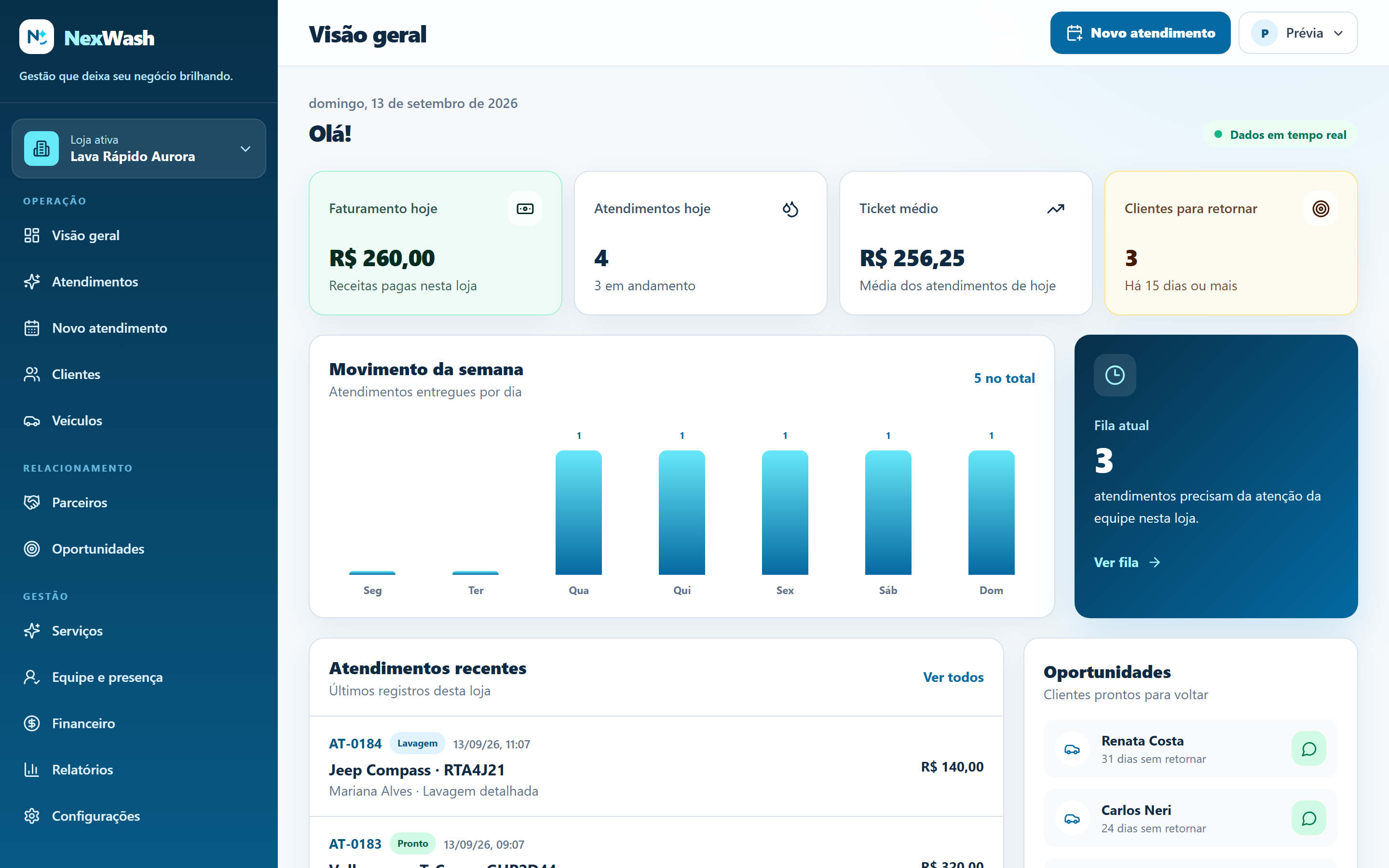Click the Novo atendimento button in header
This screenshot has height=868, width=1389.
[x=1140, y=33]
